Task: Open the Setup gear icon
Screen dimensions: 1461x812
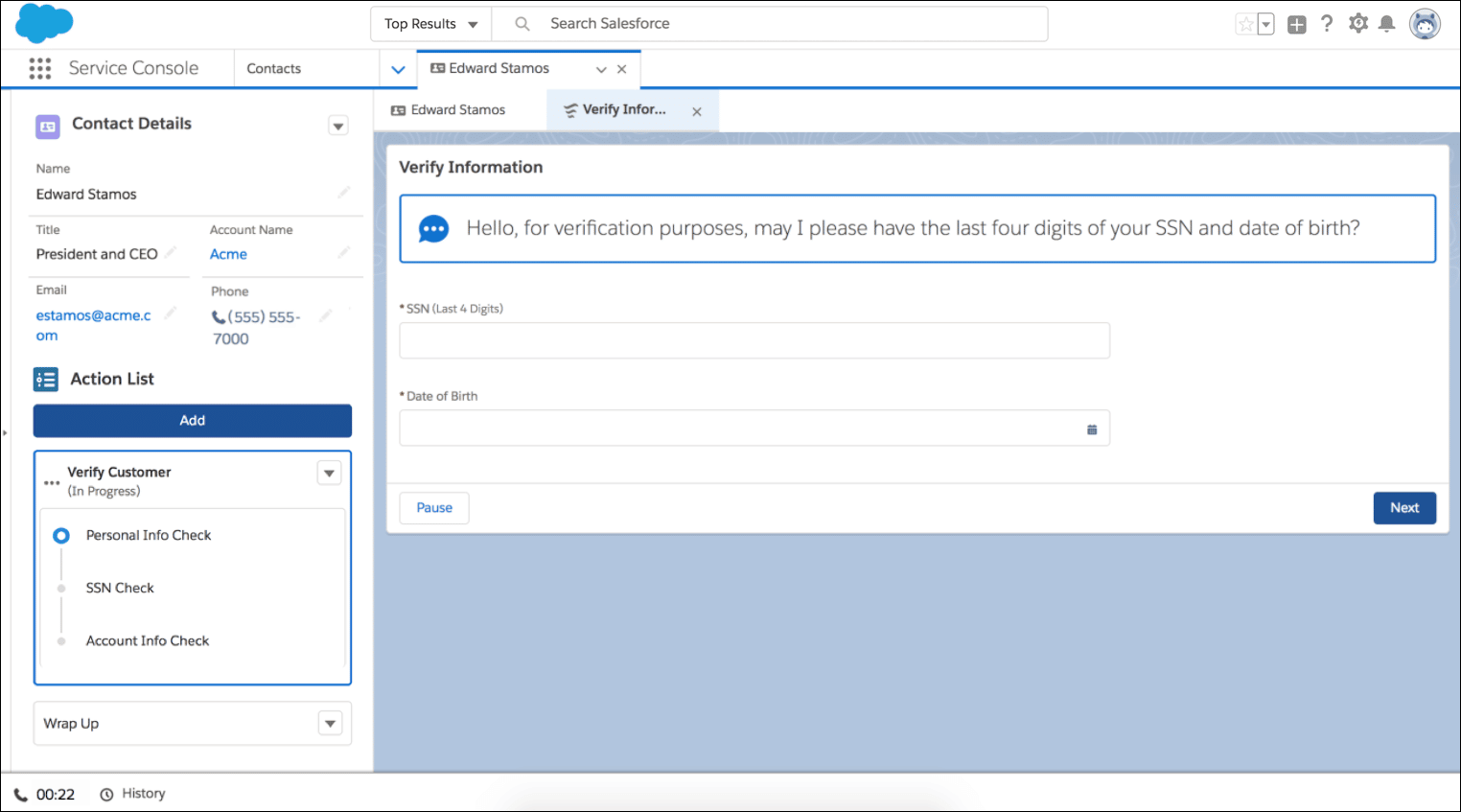Action: tap(1358, 24)
